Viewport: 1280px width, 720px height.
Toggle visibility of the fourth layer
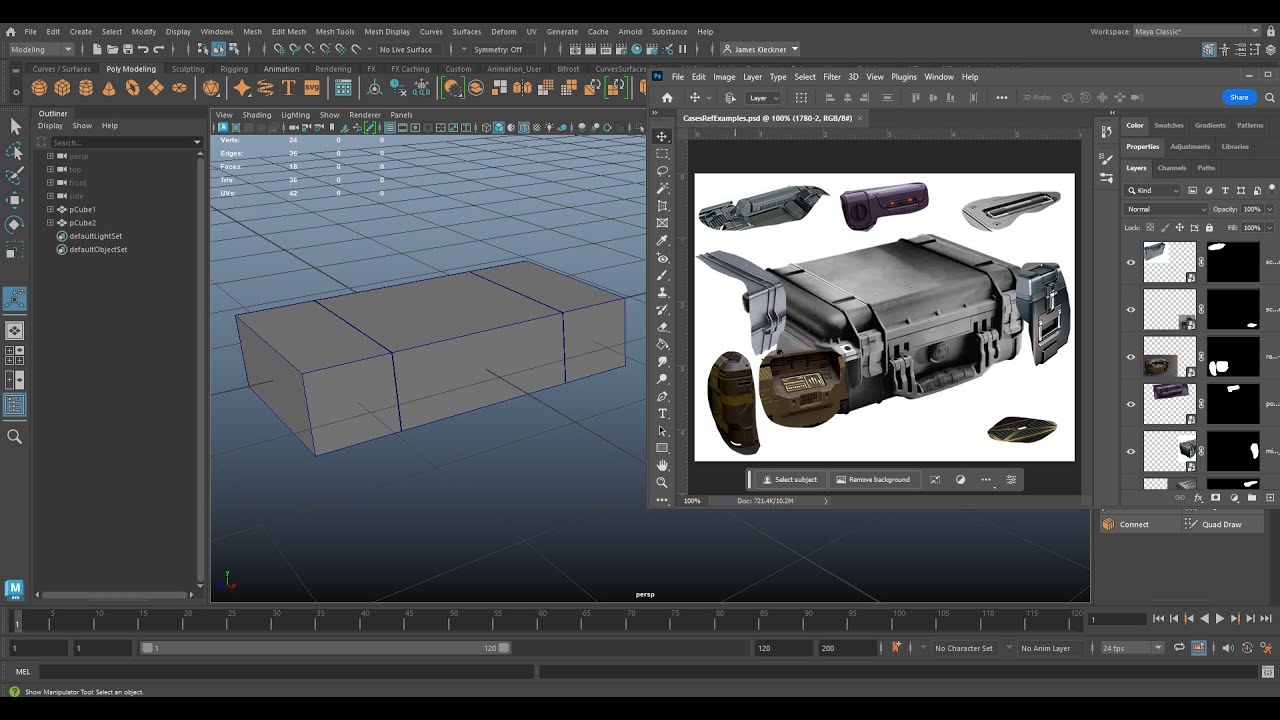(1131, 404)
